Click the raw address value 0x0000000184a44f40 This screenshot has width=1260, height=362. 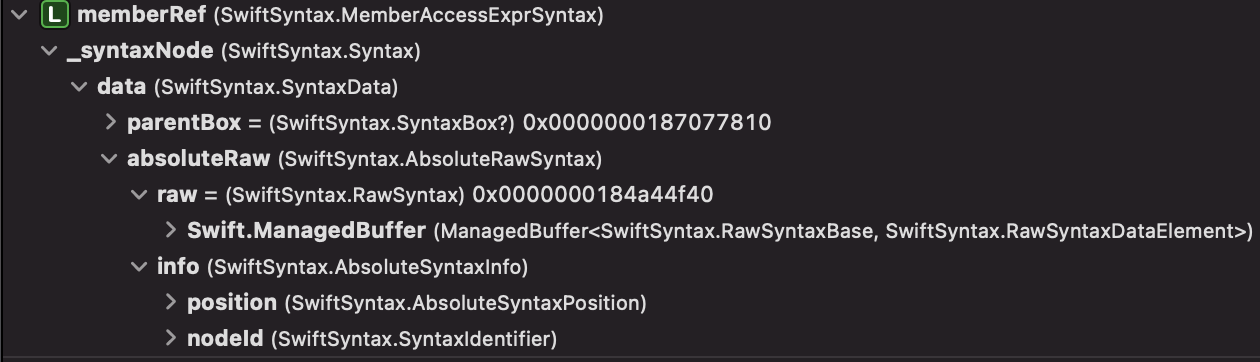[x=592, y=195]
